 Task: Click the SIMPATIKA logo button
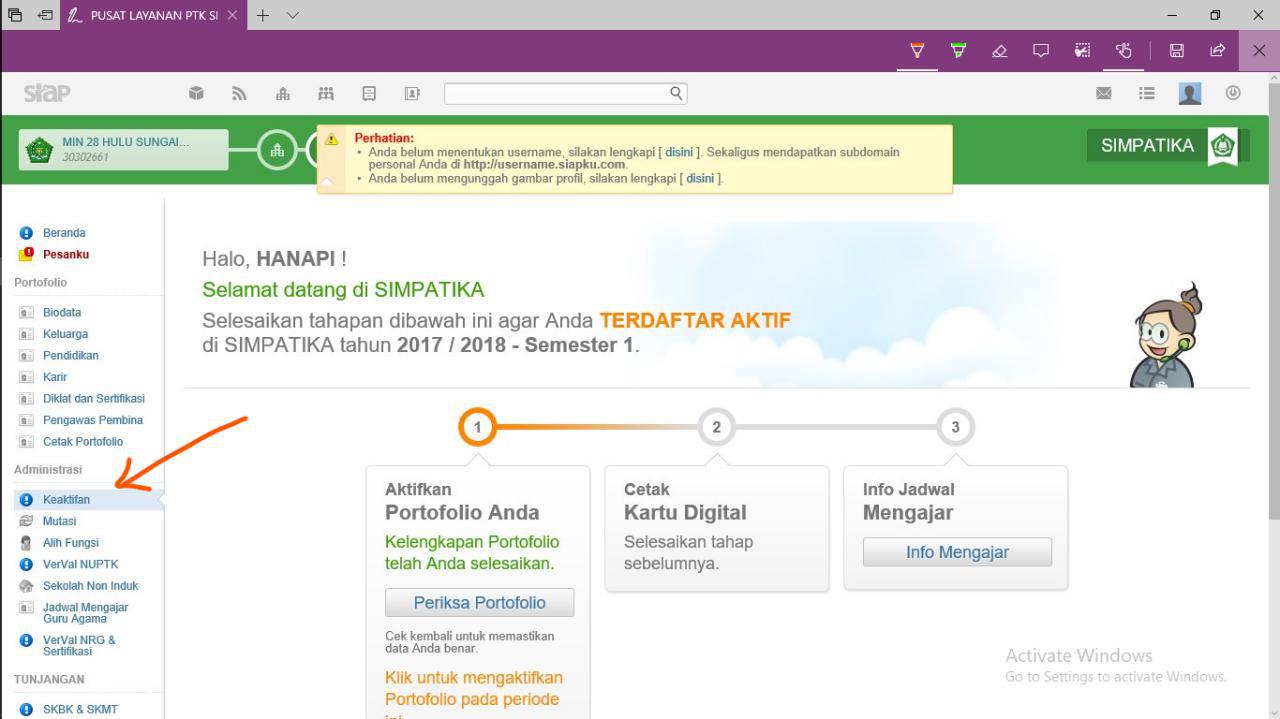[1168, 146]
